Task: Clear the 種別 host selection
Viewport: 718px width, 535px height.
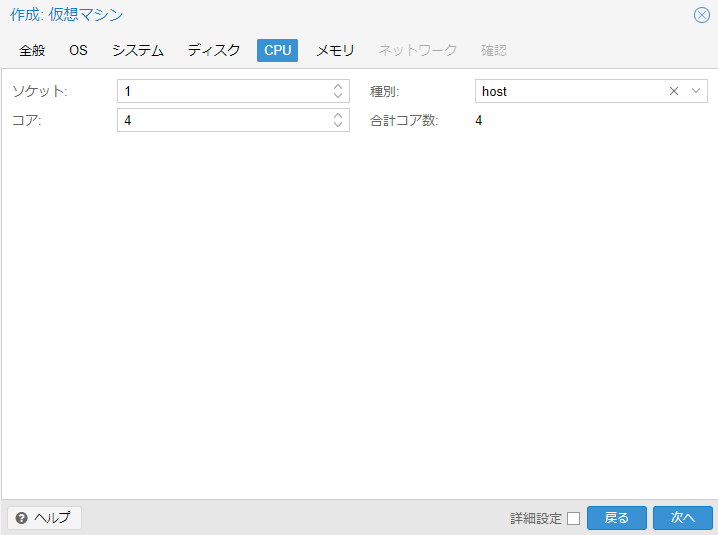Action: pos(674,91)
